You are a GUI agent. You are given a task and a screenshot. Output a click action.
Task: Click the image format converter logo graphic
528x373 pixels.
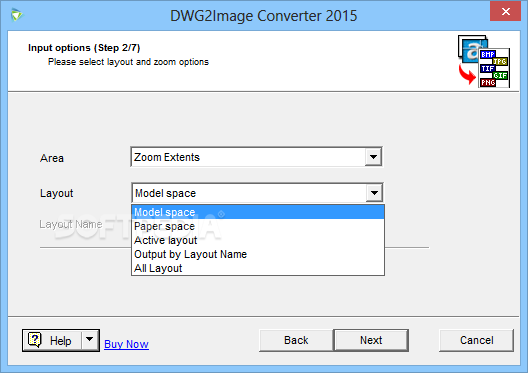point(484,62)
